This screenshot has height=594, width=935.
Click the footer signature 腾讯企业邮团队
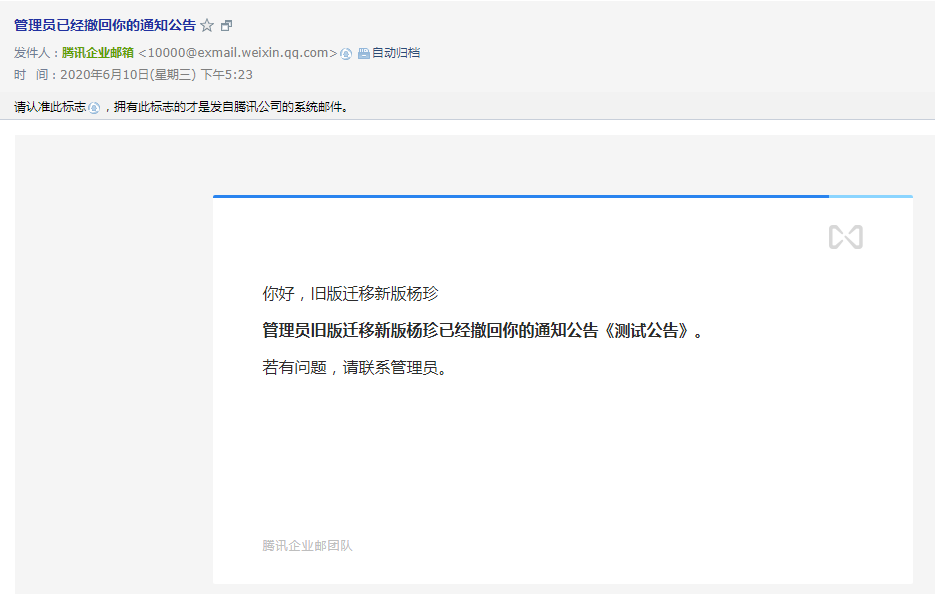coord(307,545)
